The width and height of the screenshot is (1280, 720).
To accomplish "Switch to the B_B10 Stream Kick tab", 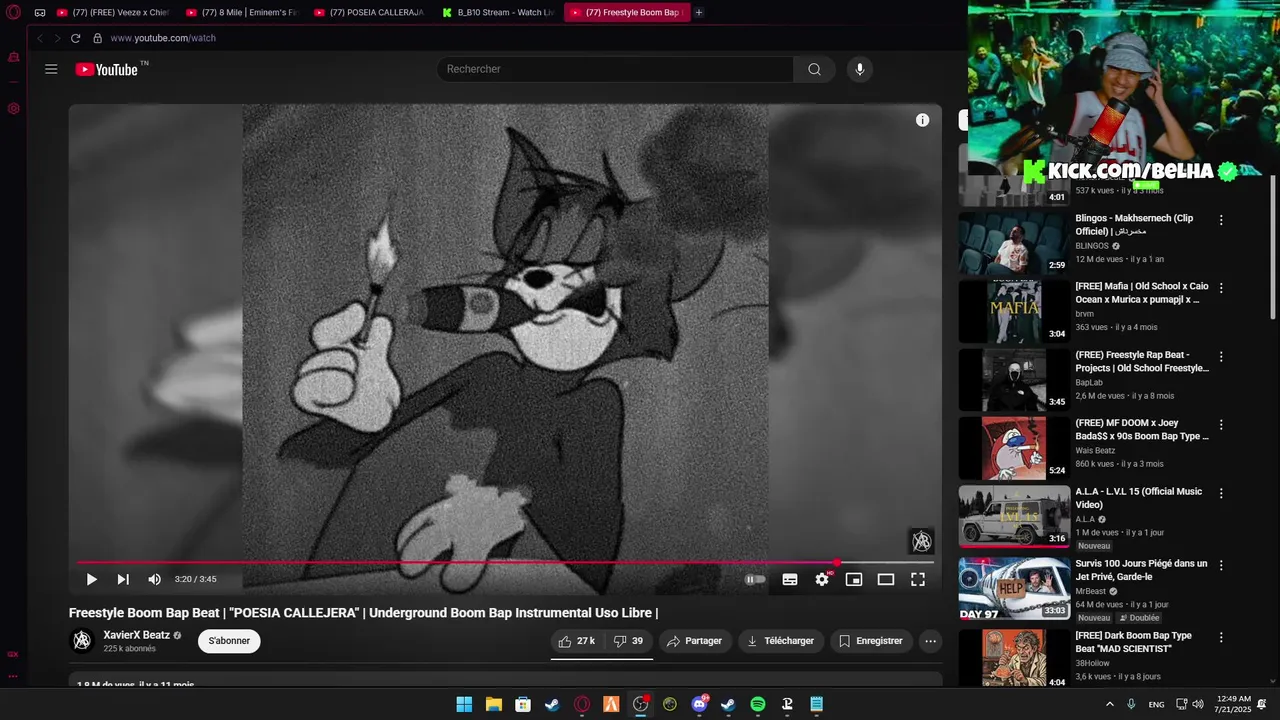I will (498, 13).
